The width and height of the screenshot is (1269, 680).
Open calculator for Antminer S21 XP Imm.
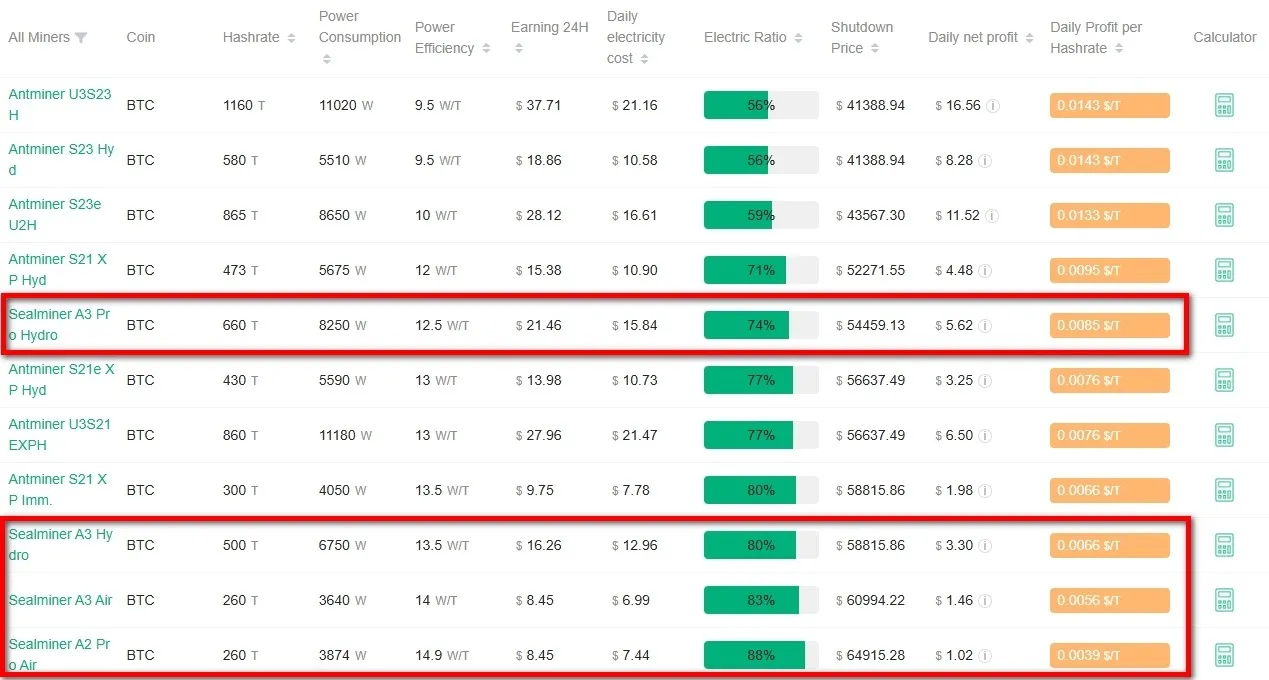[1223, 490]
